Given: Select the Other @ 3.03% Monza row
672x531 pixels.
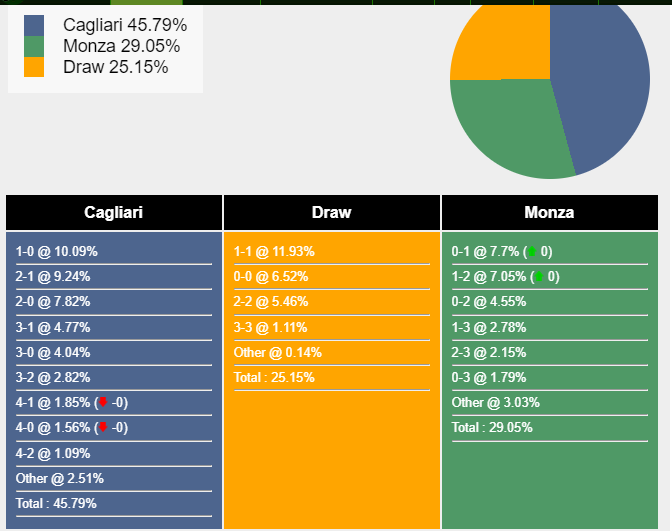Looking at the screenshot, I should point(550,403).
